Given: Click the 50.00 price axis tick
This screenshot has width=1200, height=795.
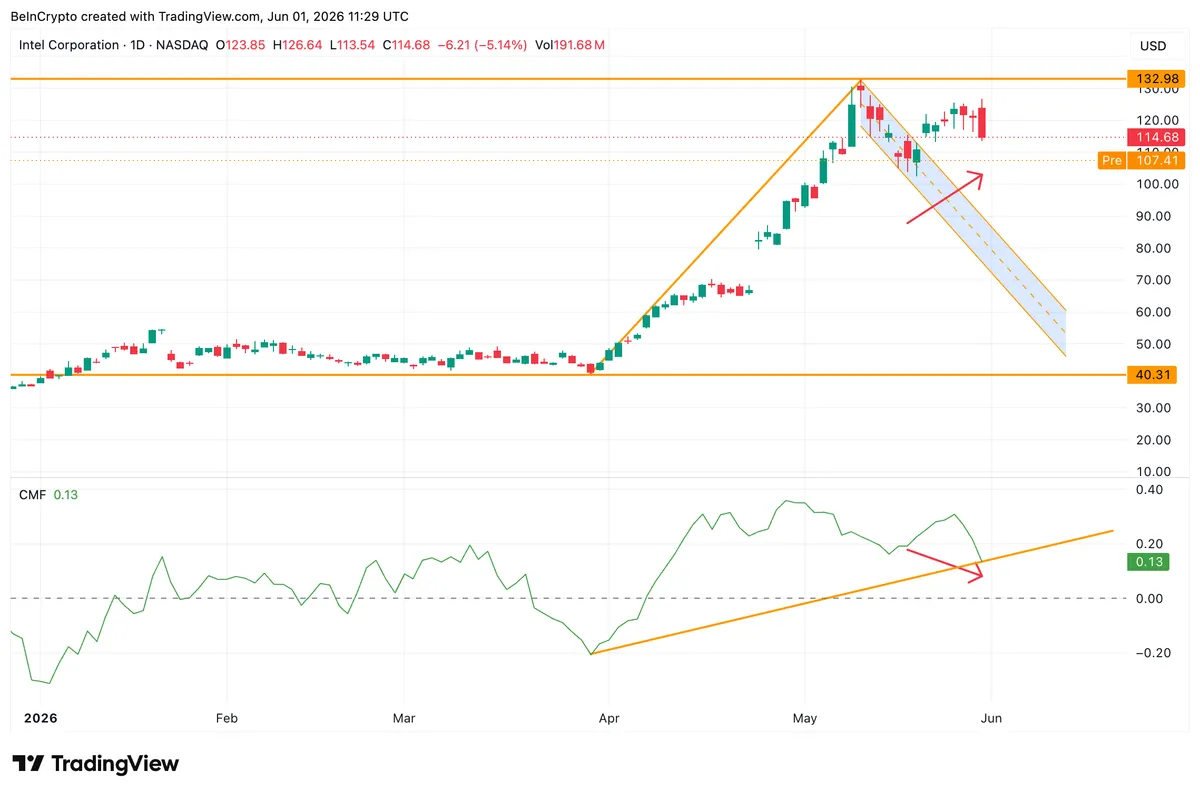Looking at the screenshot, I should tap(1154, 344).
